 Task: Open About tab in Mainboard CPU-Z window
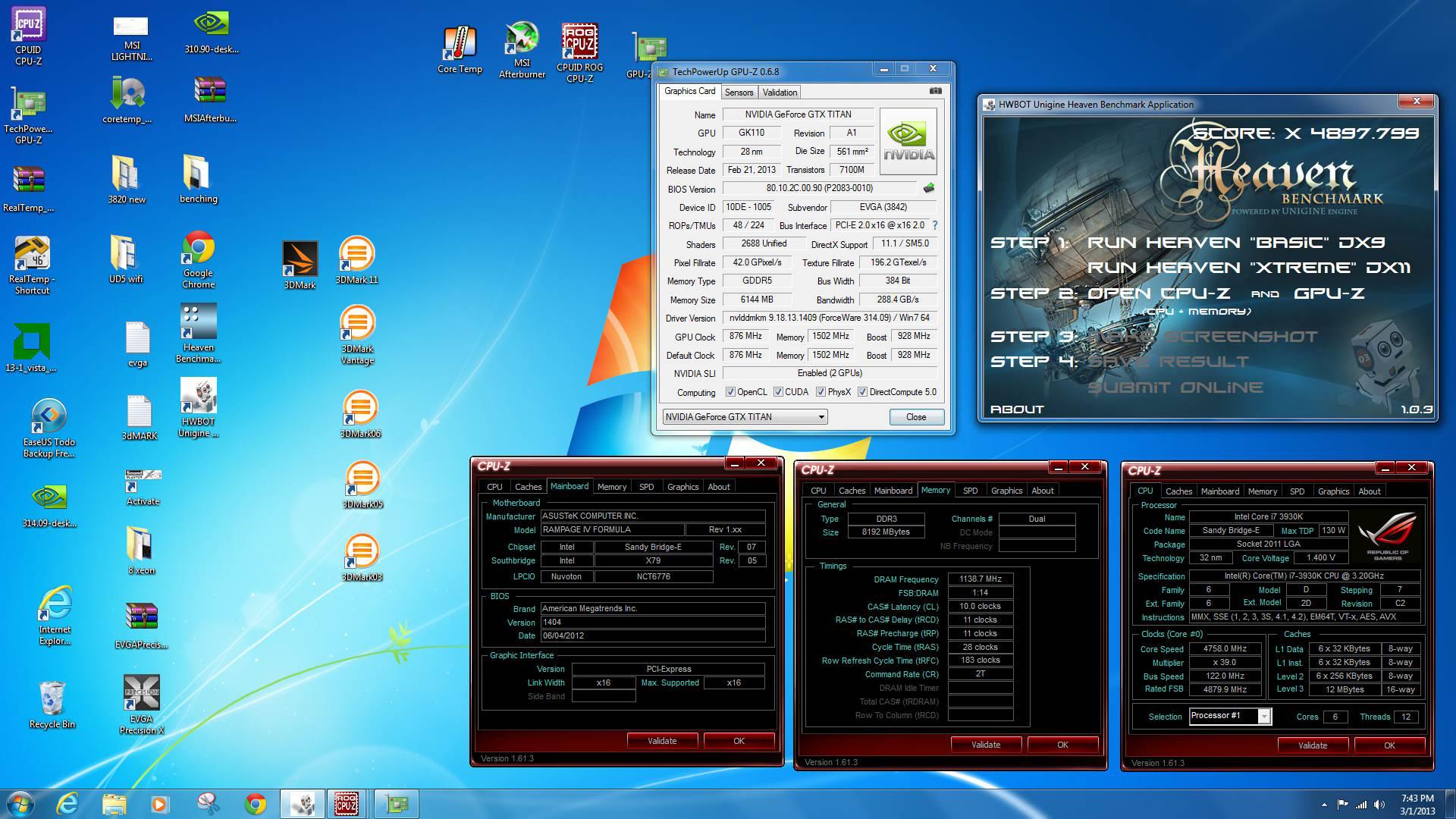coord(719,487)
